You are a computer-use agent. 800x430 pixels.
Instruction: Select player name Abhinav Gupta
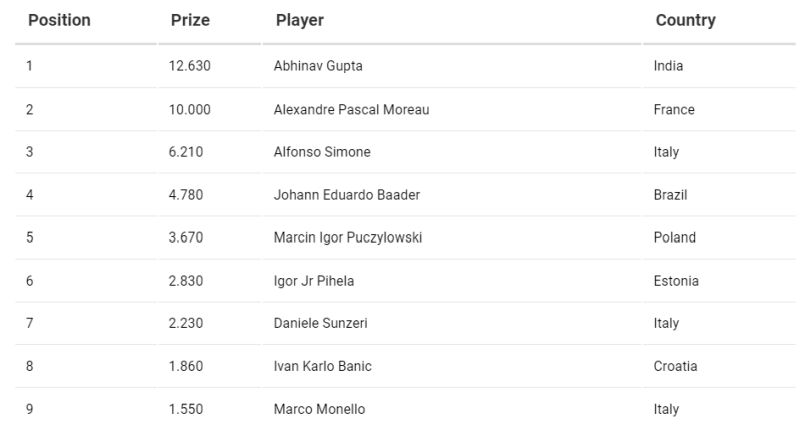pyautogui.click(x=318, y=66)
